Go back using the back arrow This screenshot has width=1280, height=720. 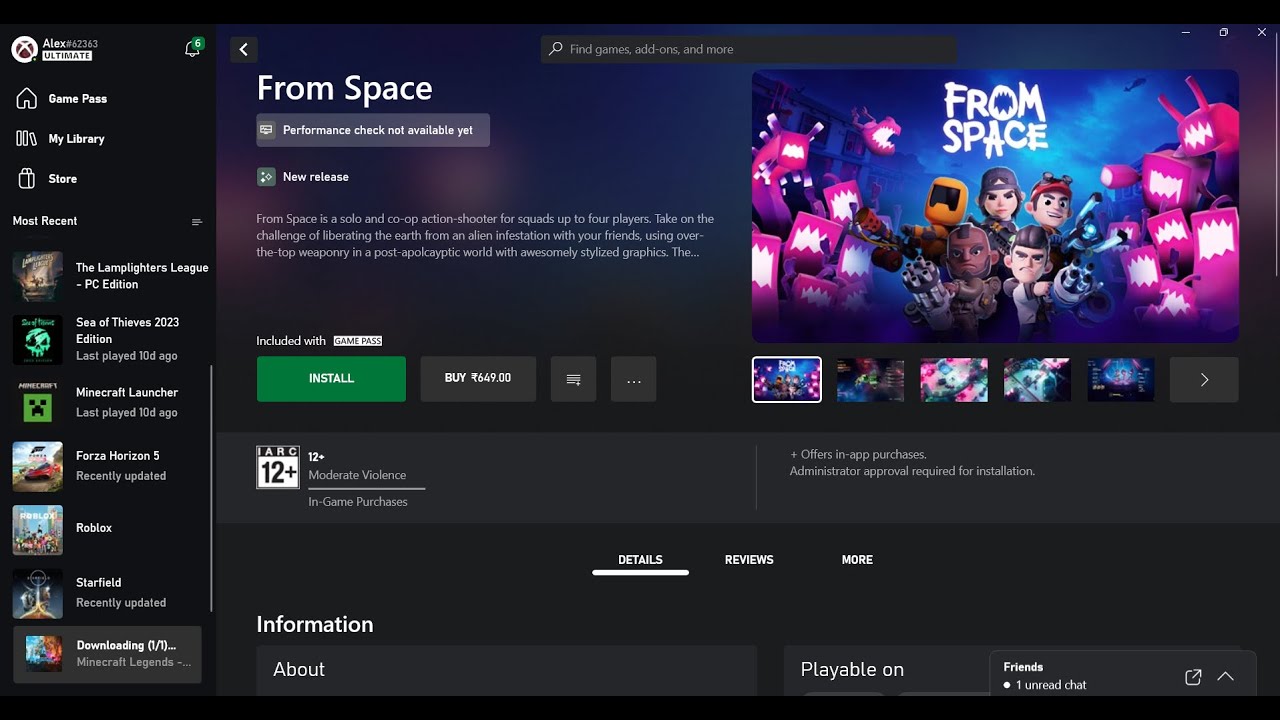pos(244,49)
